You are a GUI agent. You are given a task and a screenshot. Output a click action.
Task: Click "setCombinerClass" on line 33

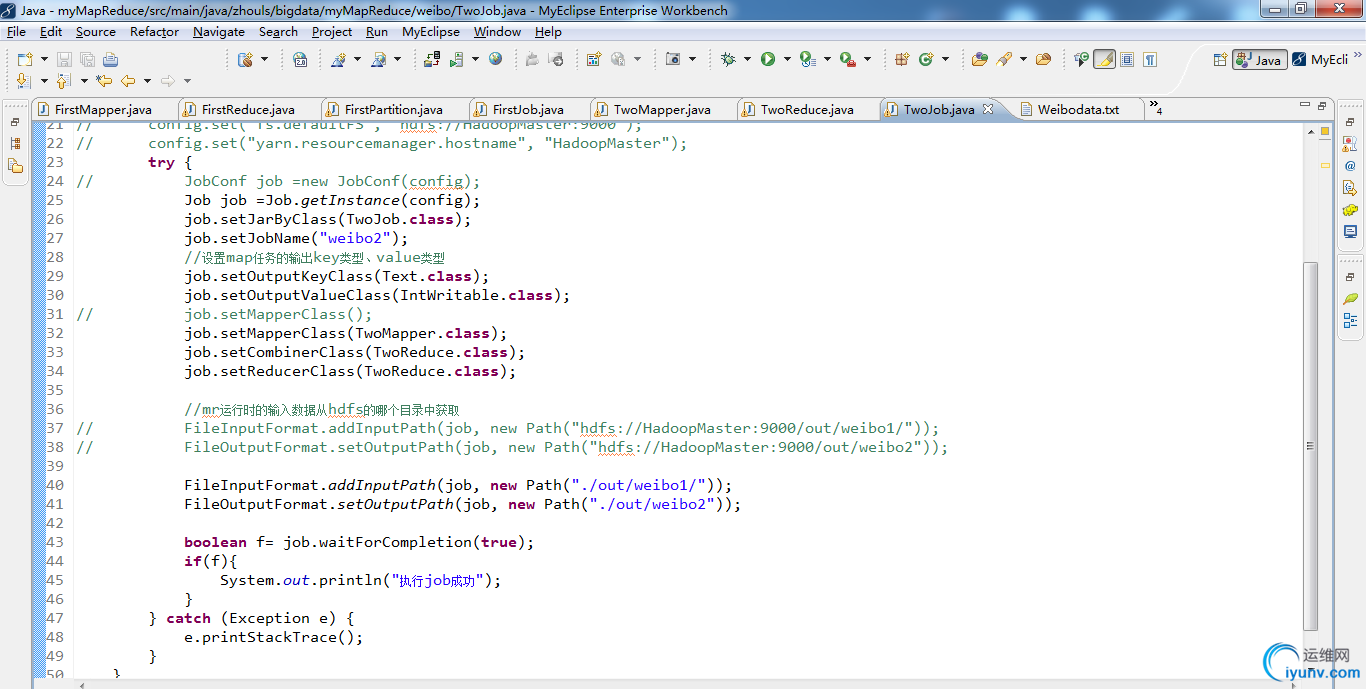pyautogui.click(x=292, y=352)
